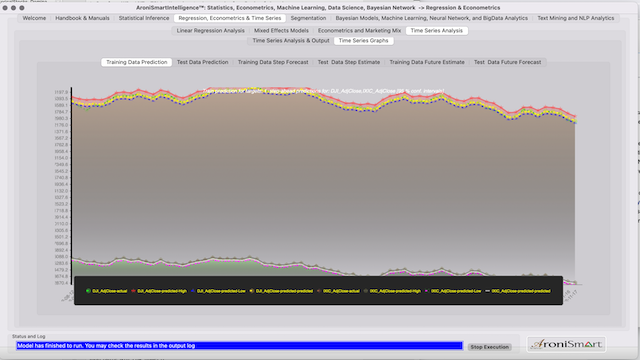This screenshot has height=360, width=640.
Task: Click the 00C_AdjClose-predicted-High legend label
Action: pyautogui.click(x=395, y=291)
